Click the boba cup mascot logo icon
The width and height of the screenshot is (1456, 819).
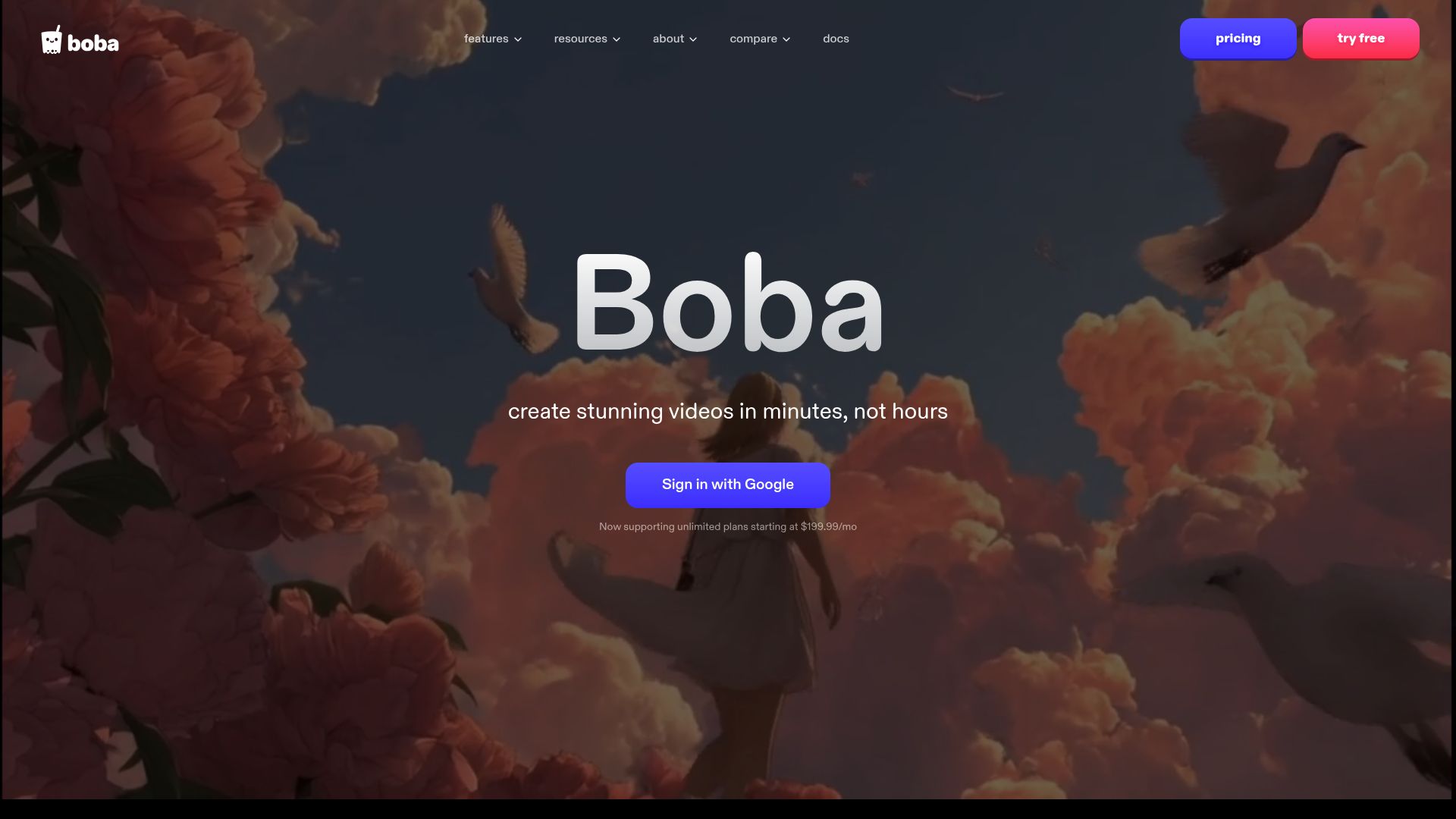tap(52, 40)
